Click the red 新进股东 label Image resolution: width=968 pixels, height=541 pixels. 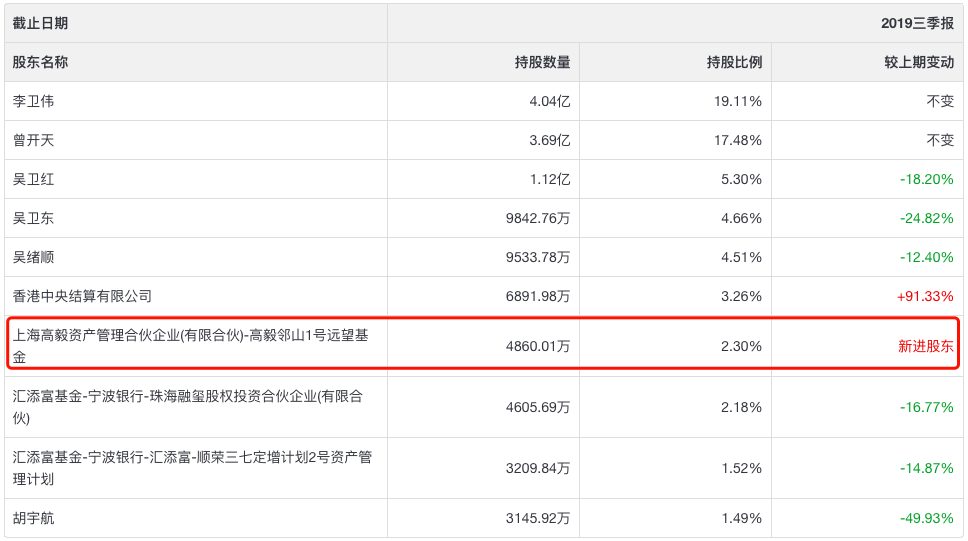[925, 346]
